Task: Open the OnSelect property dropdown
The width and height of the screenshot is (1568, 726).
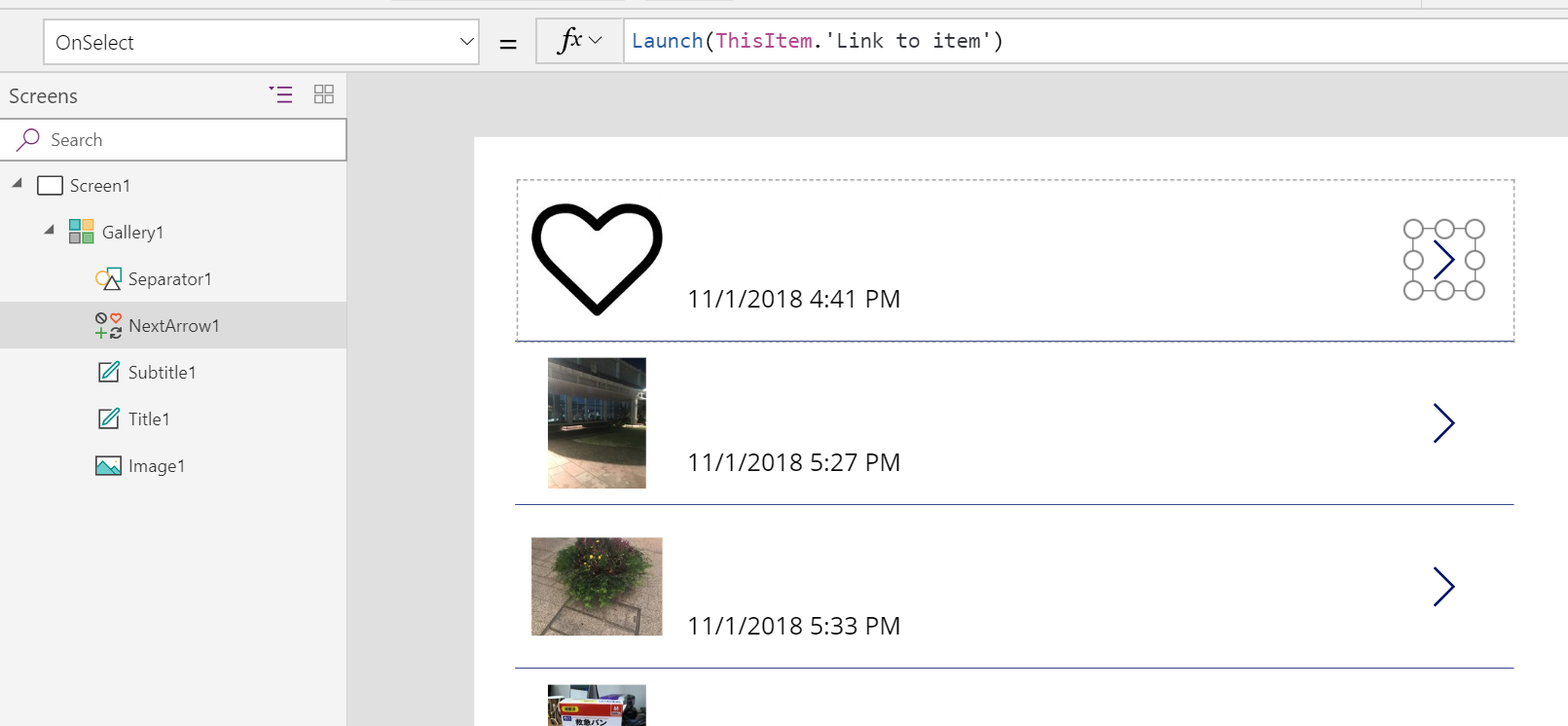Action: point(261,42)
